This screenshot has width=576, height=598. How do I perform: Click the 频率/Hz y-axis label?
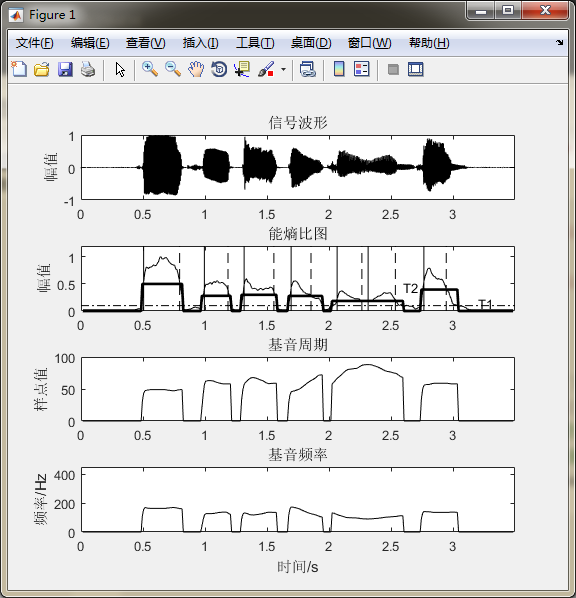(40, 500)
